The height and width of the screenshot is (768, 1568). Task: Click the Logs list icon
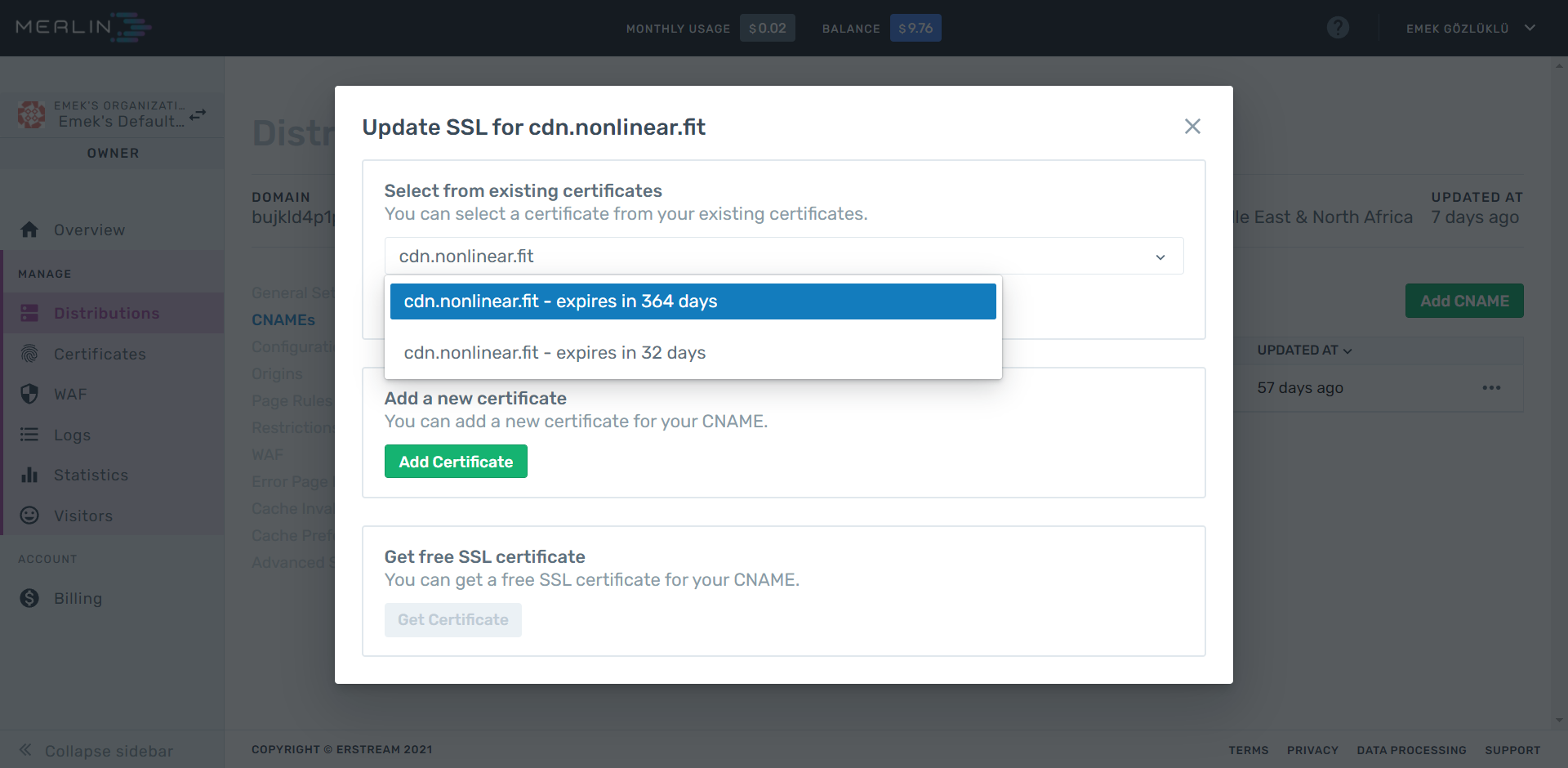point(29,435)
